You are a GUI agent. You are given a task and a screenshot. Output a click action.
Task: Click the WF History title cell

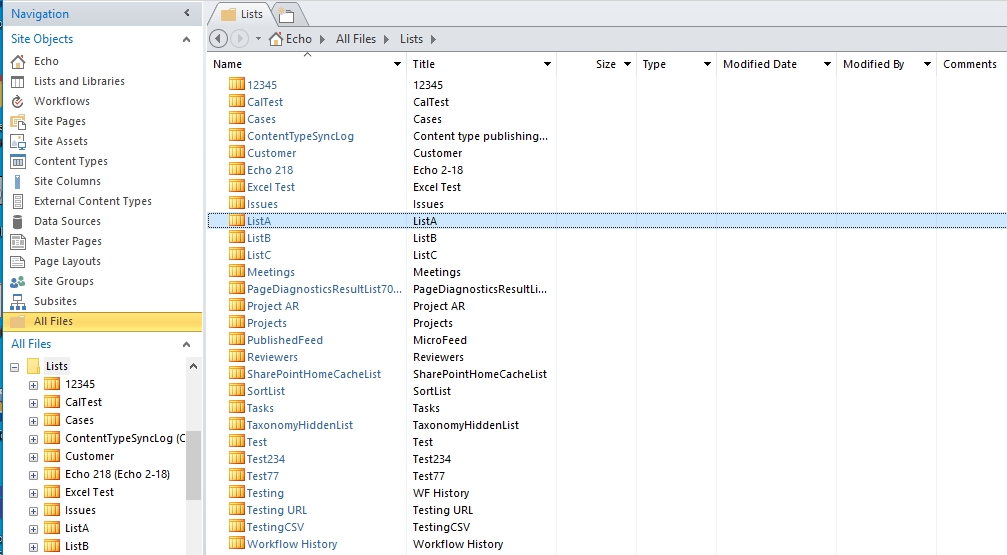point(441,493)
